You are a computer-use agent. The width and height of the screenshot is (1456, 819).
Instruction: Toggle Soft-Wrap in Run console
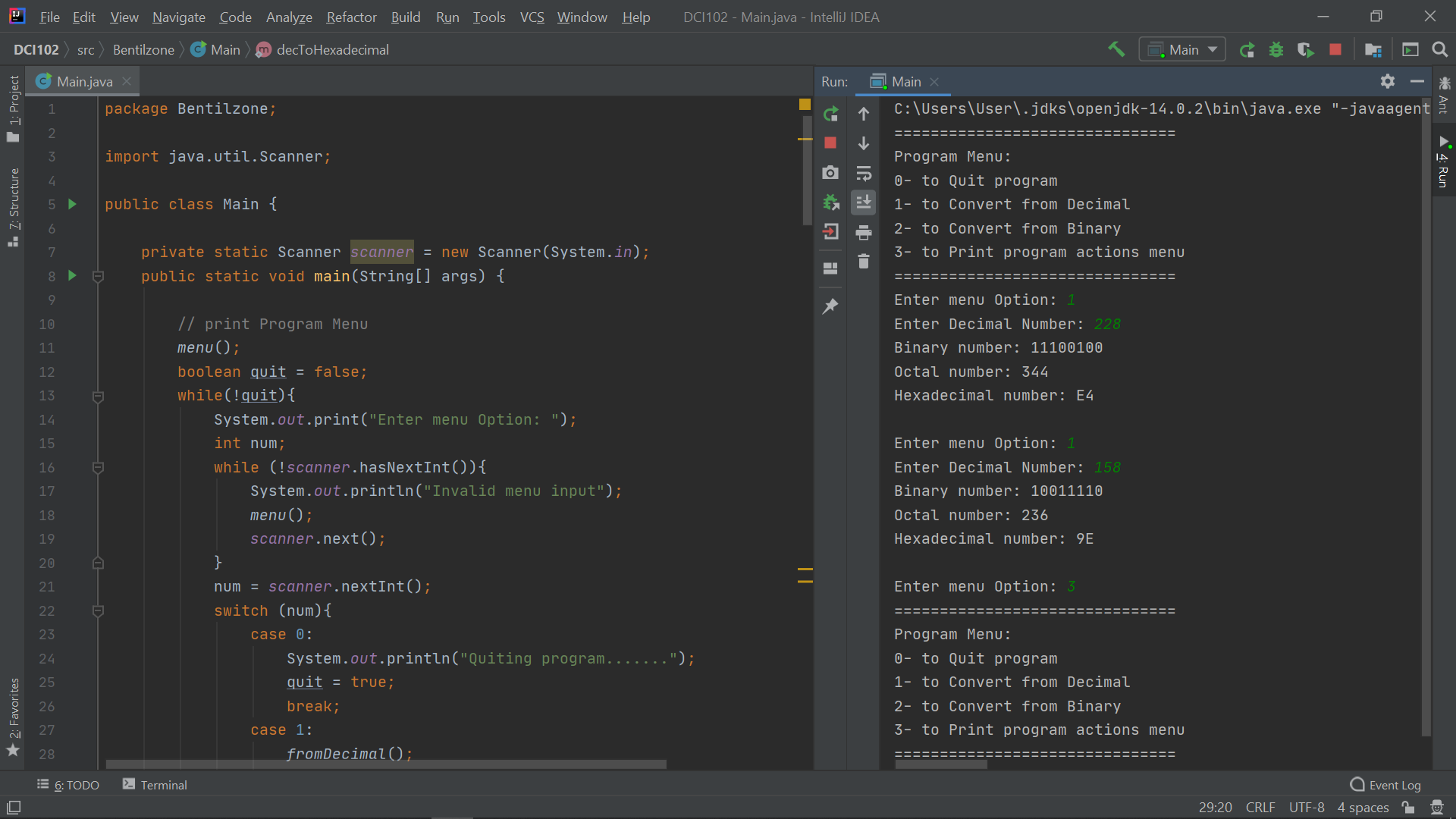(864, 172)
